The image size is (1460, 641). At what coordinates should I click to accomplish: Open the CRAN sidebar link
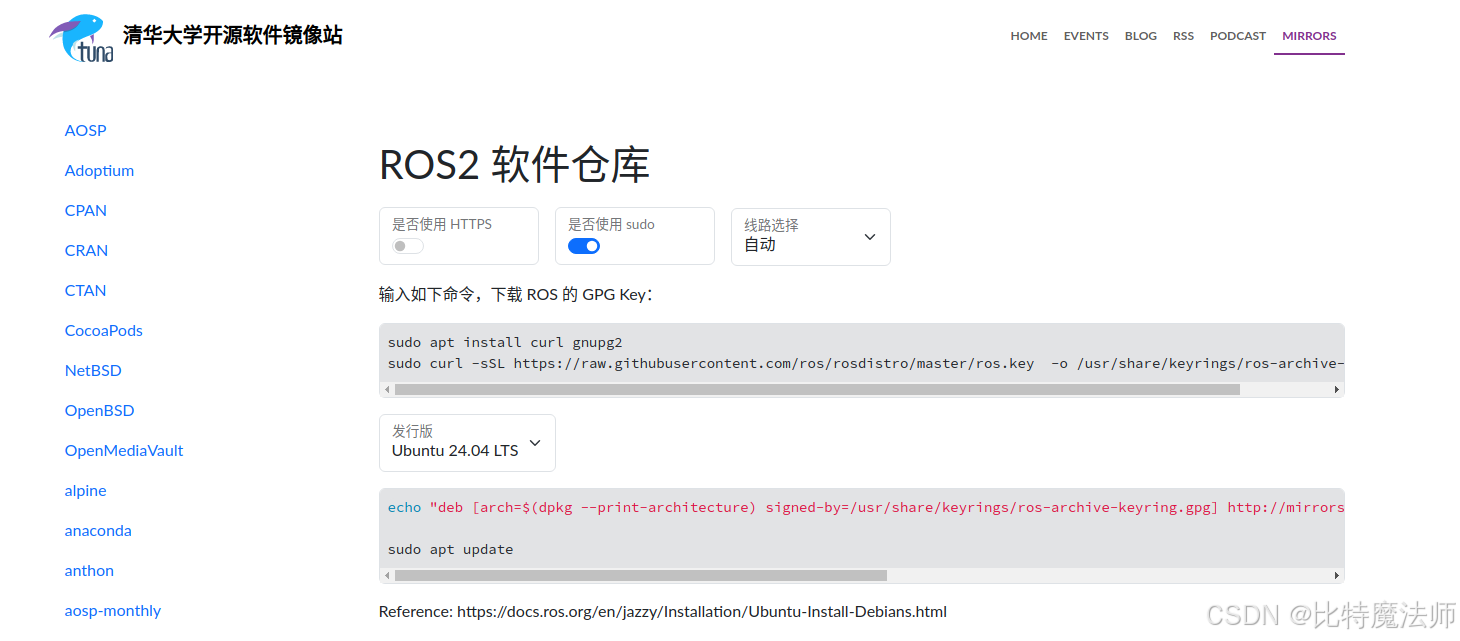coord(86,251)
